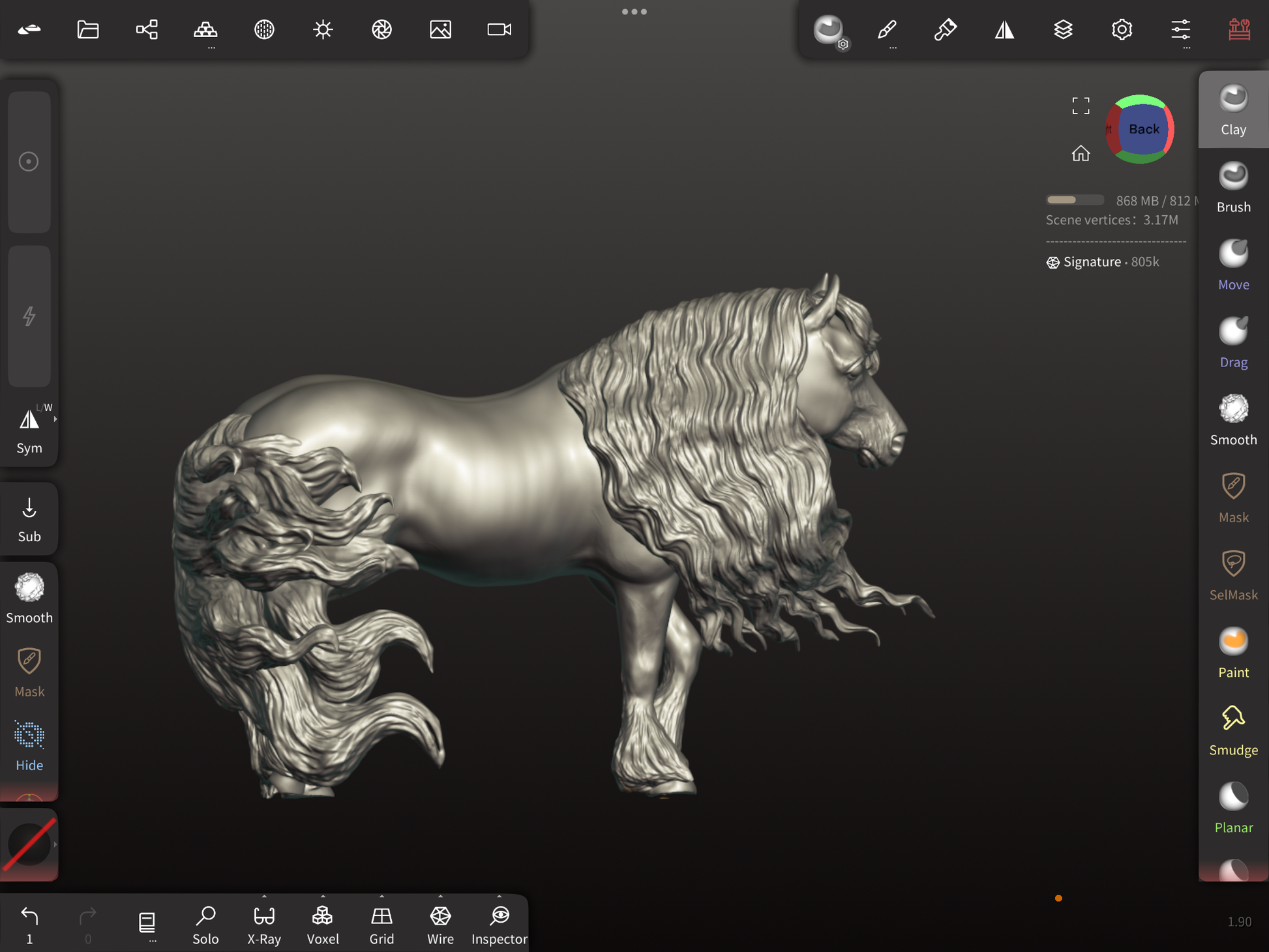Select the Clay brush tool
Image resolution: width=1269 pixels, height=952 pixels.
tap(1232, 110)
